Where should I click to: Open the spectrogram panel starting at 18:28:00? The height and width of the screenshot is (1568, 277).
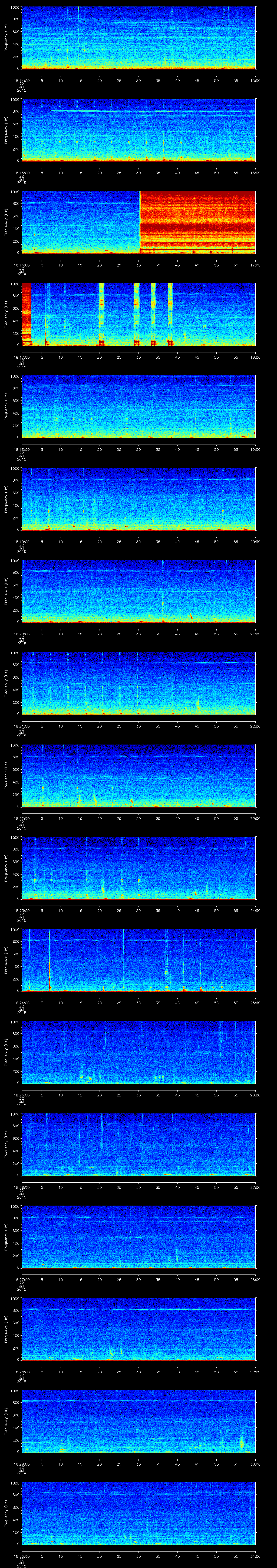pos(138,1329)
